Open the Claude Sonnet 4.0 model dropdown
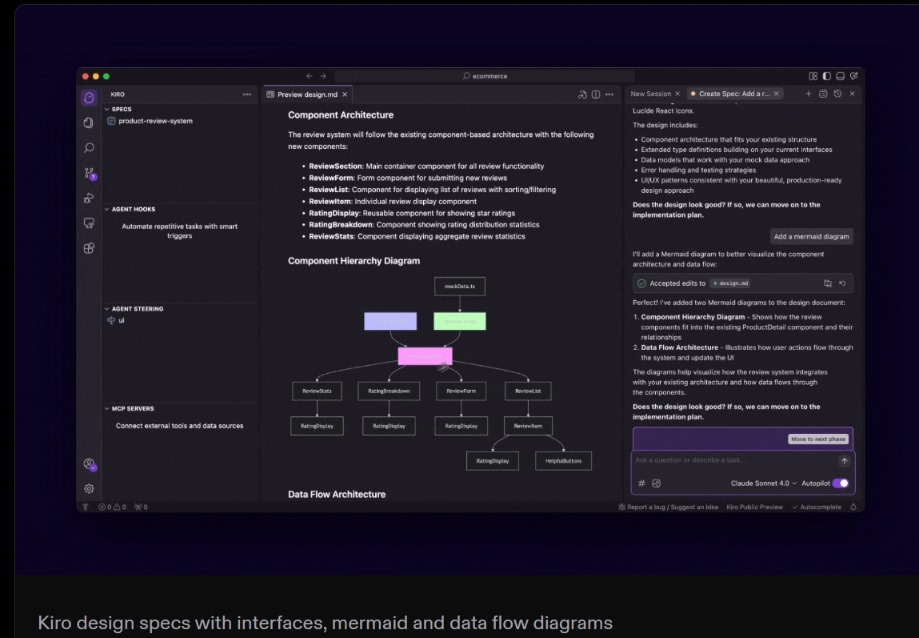 764,483
